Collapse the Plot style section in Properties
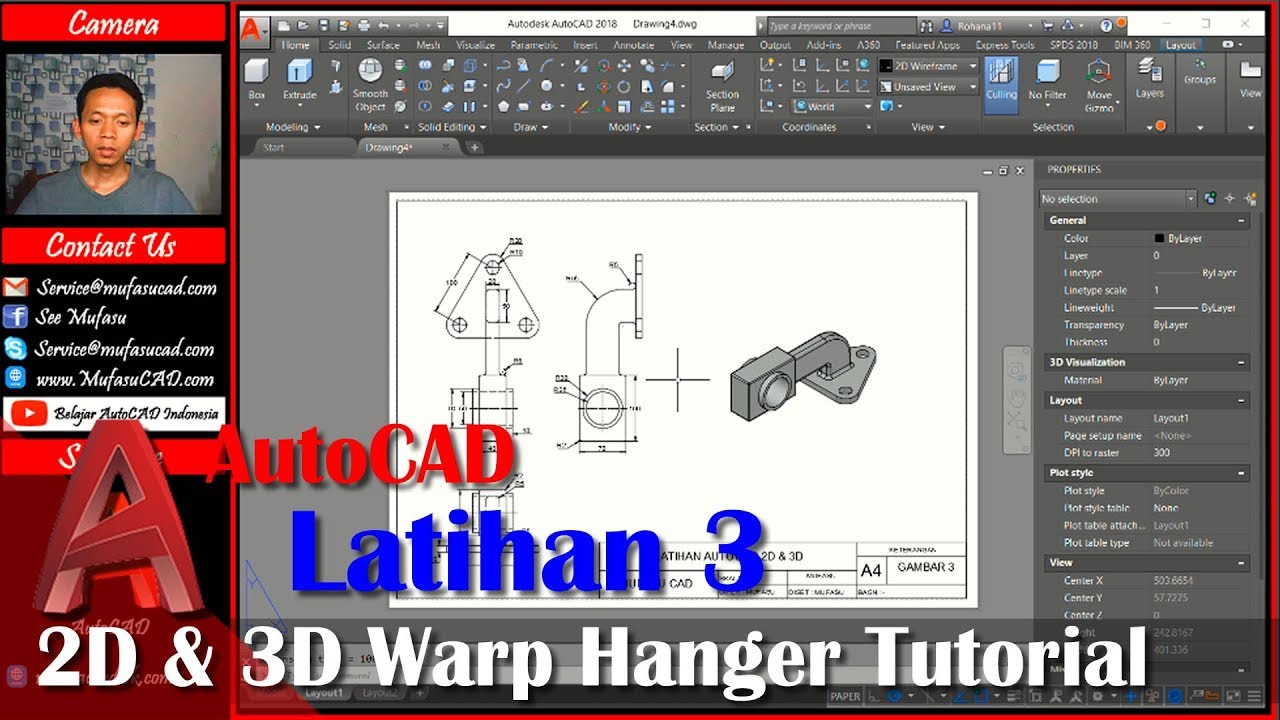This screenshot has height=720, width=1280. click(x=1241, y=473)
